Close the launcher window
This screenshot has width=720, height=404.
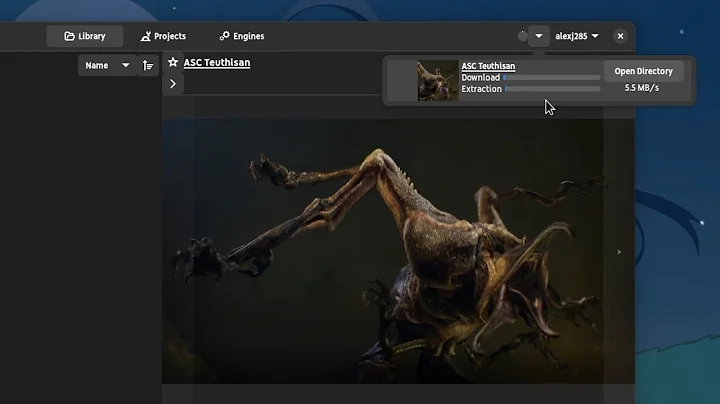(x=620, y=36)
